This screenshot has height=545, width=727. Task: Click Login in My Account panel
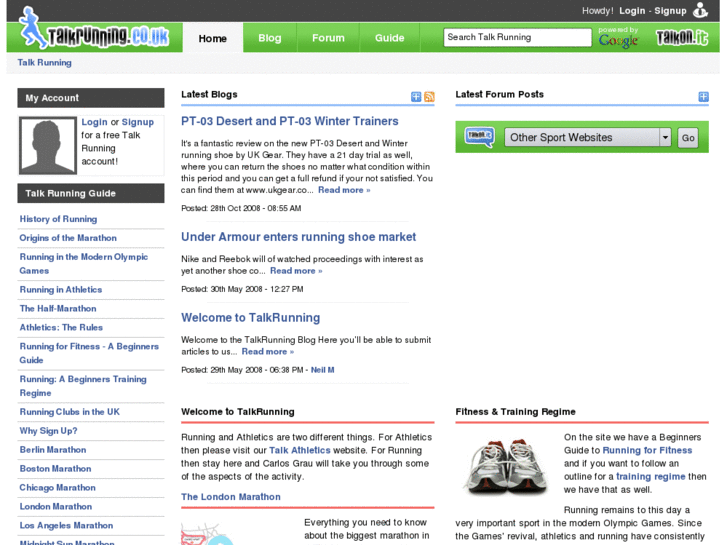94,122
